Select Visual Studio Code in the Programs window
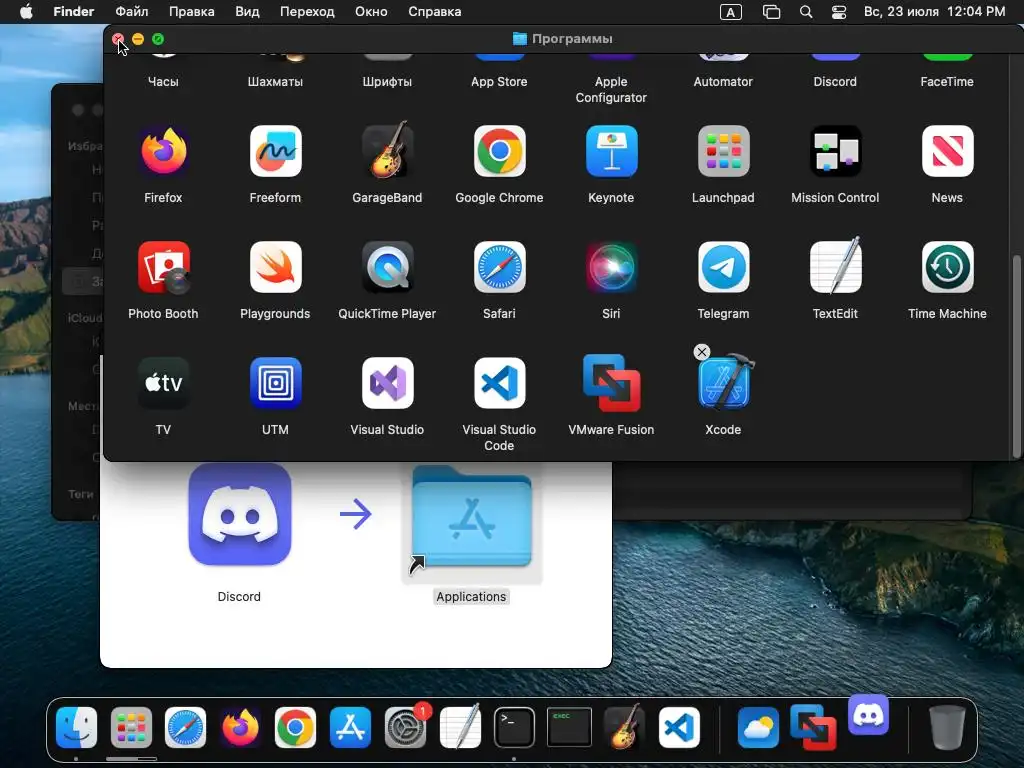Image resolution: width=1024 pixels, height=768 pixels. click(x=500, y=383)
